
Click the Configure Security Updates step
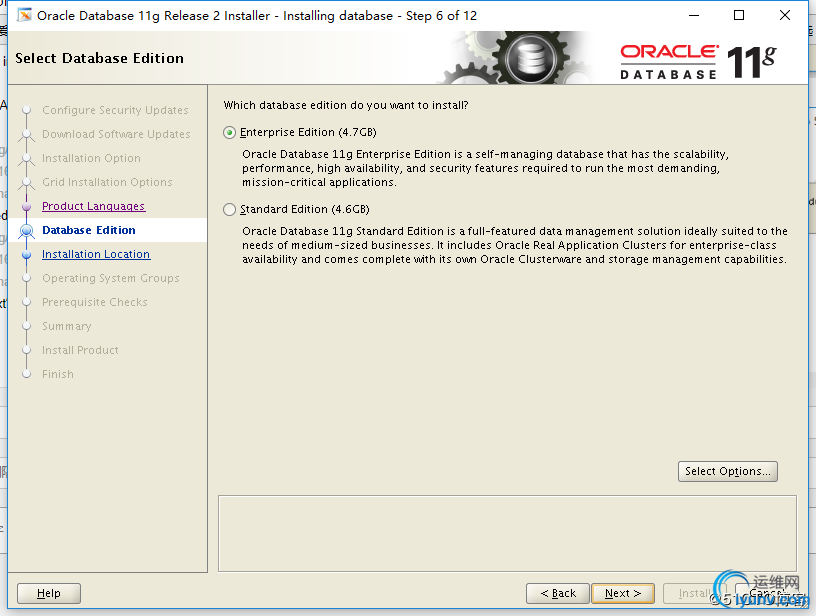(x=115, y=110)
